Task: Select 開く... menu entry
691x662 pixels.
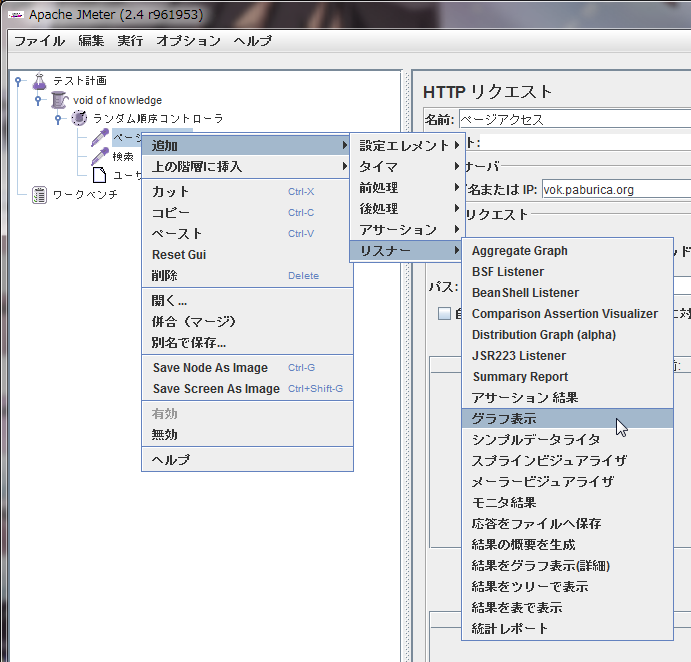Action: [247, 301]
